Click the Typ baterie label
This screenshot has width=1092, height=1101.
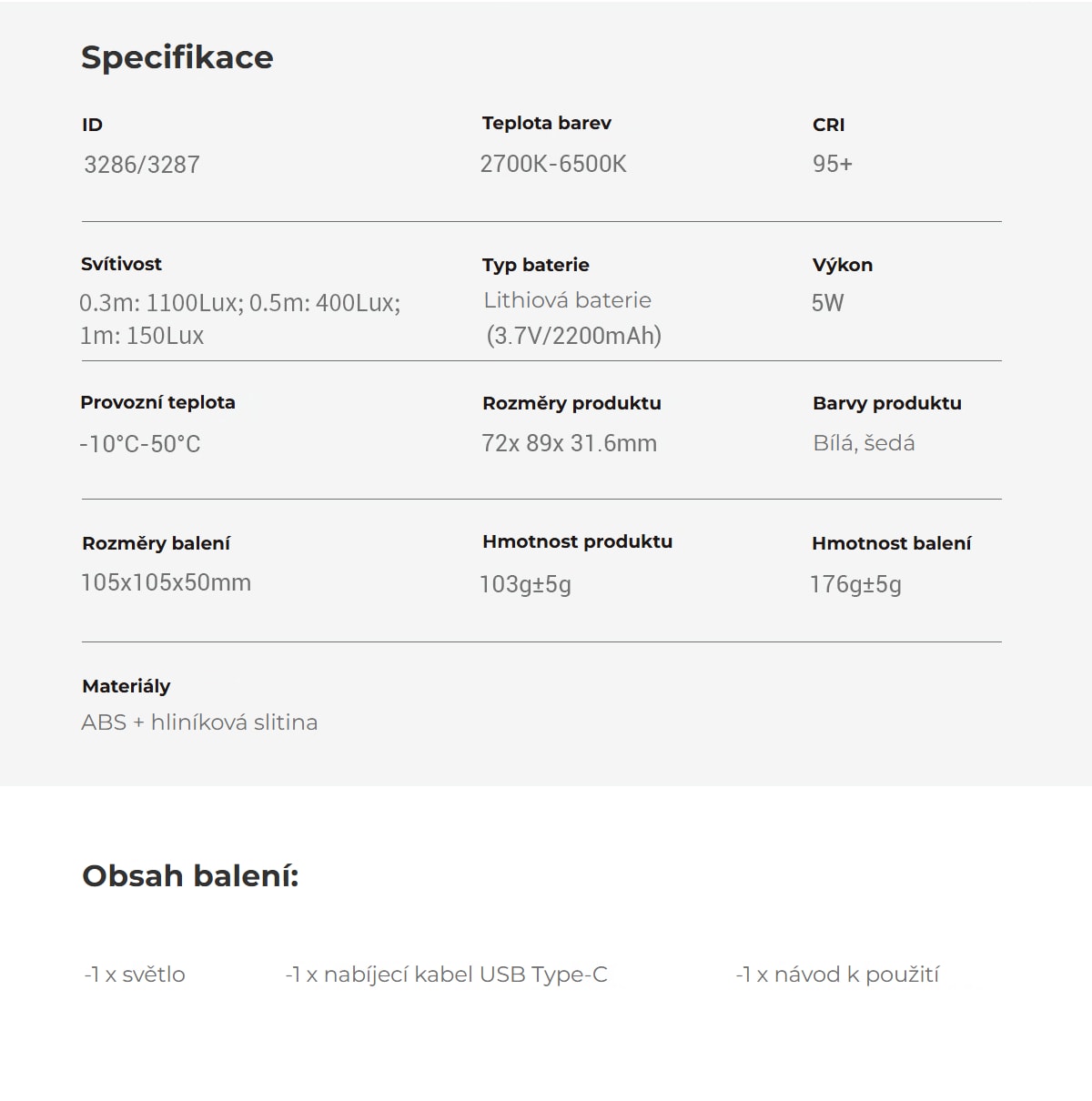click(536, 265)
